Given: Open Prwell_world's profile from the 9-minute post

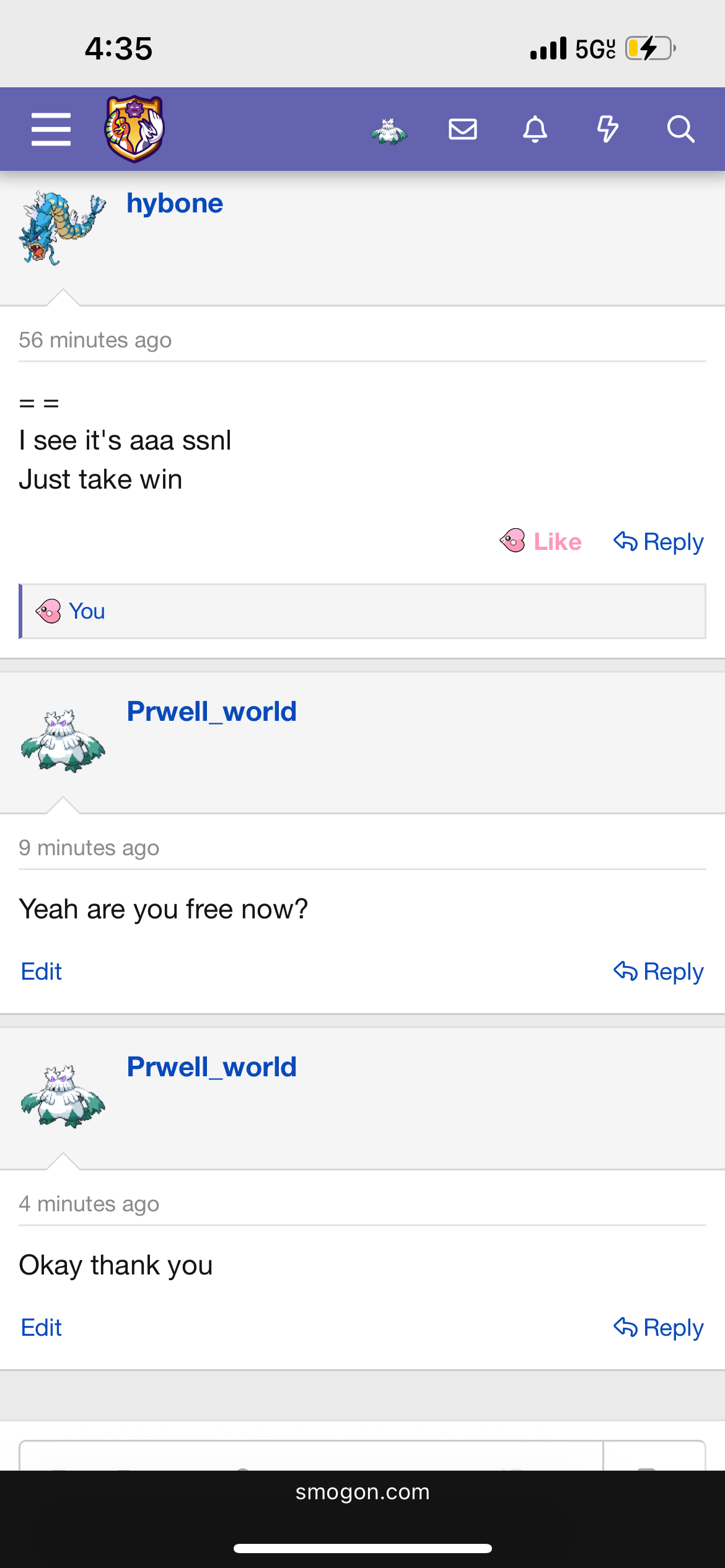Looking at the screenshot, I should [211, 711].
